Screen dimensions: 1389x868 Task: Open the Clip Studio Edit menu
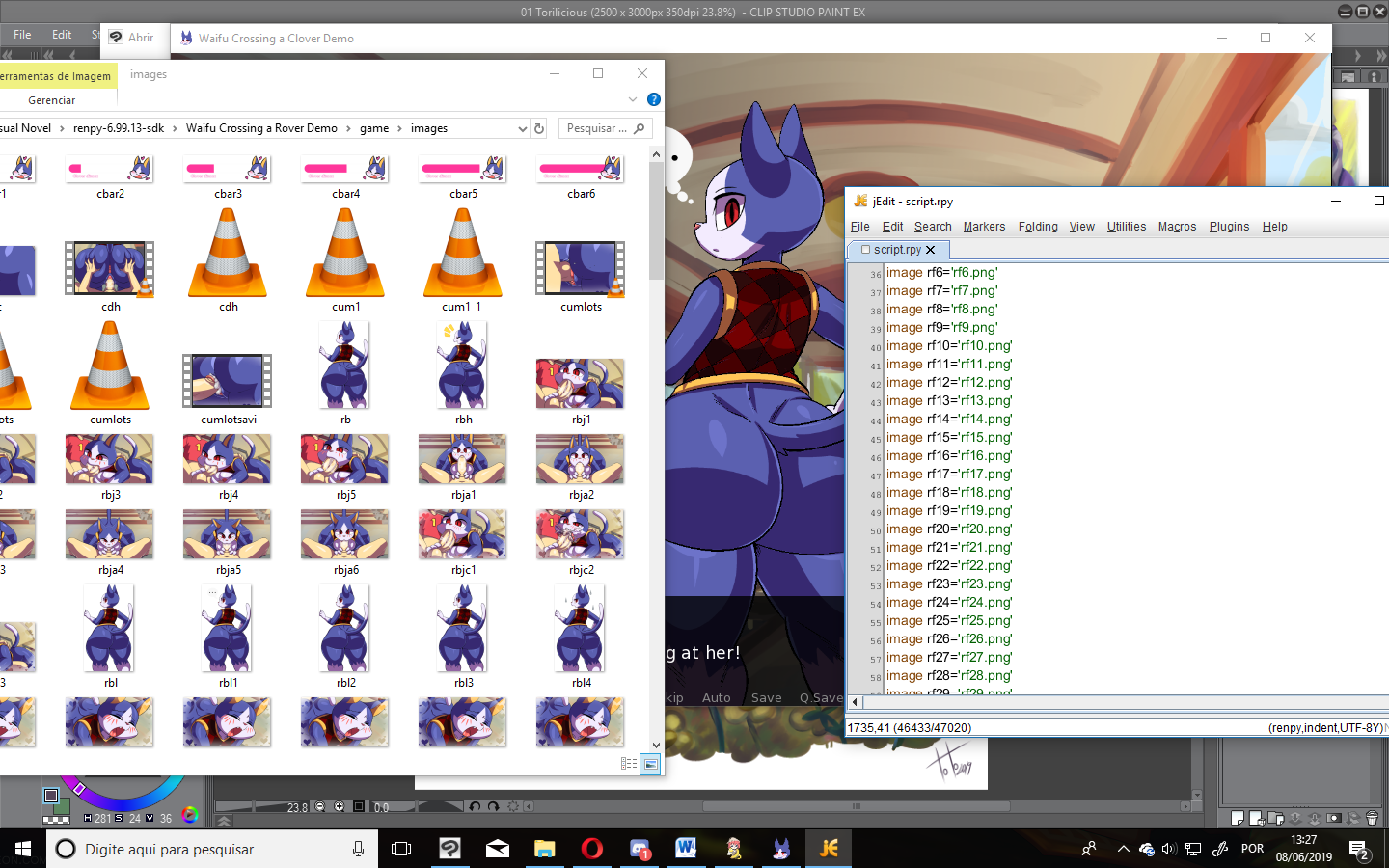tap(62, 35)
